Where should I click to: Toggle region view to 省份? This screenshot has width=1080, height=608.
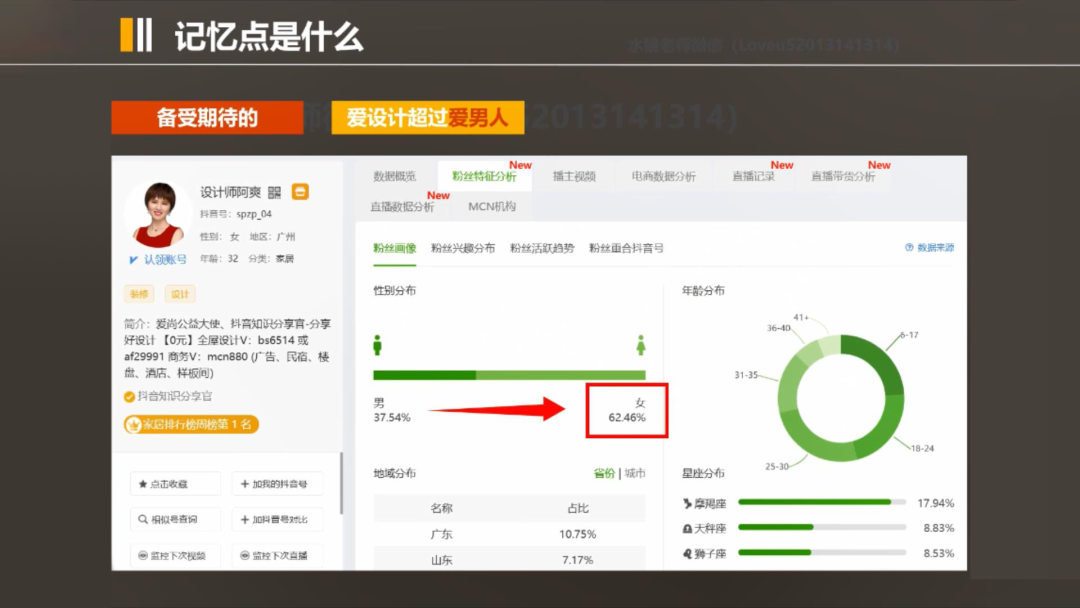604,473
